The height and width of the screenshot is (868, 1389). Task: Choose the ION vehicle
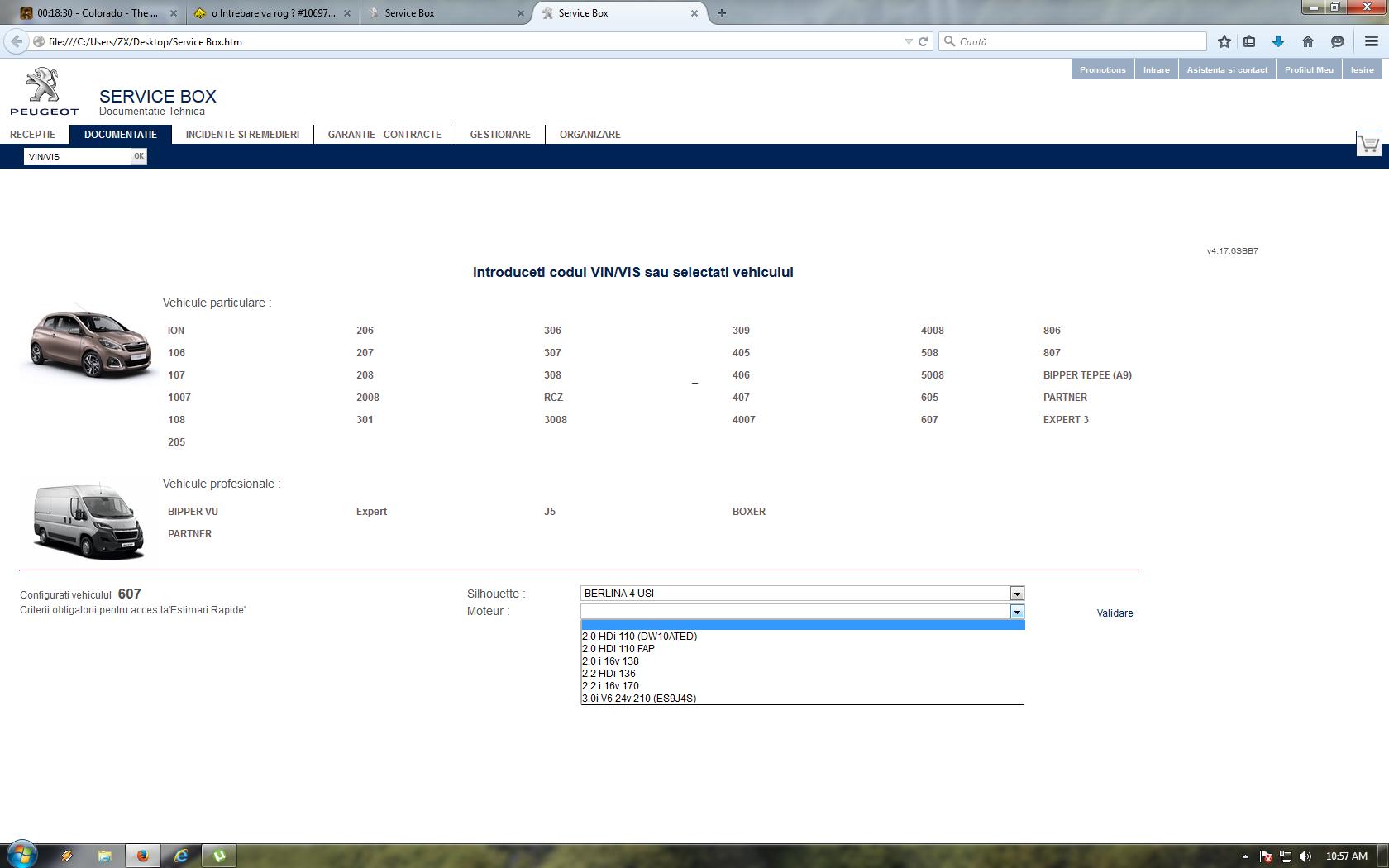click(x=176, y=331)
